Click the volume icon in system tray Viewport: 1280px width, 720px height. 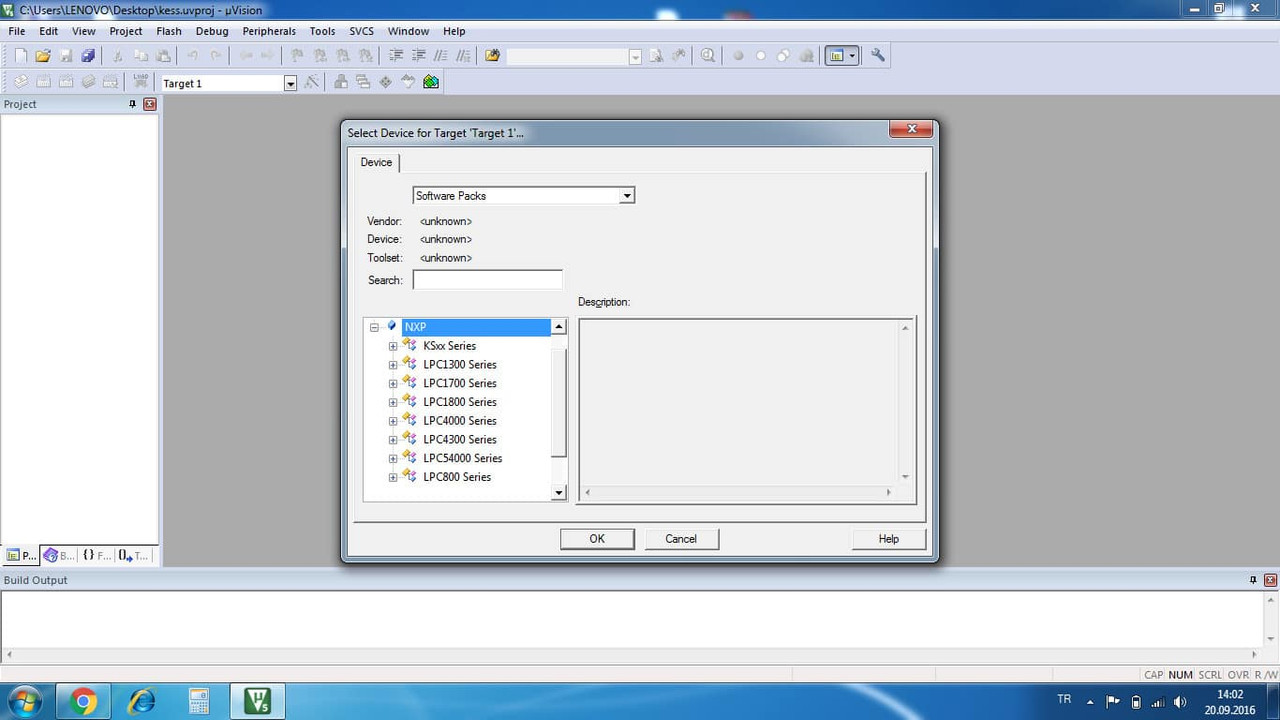(1180, 702)
